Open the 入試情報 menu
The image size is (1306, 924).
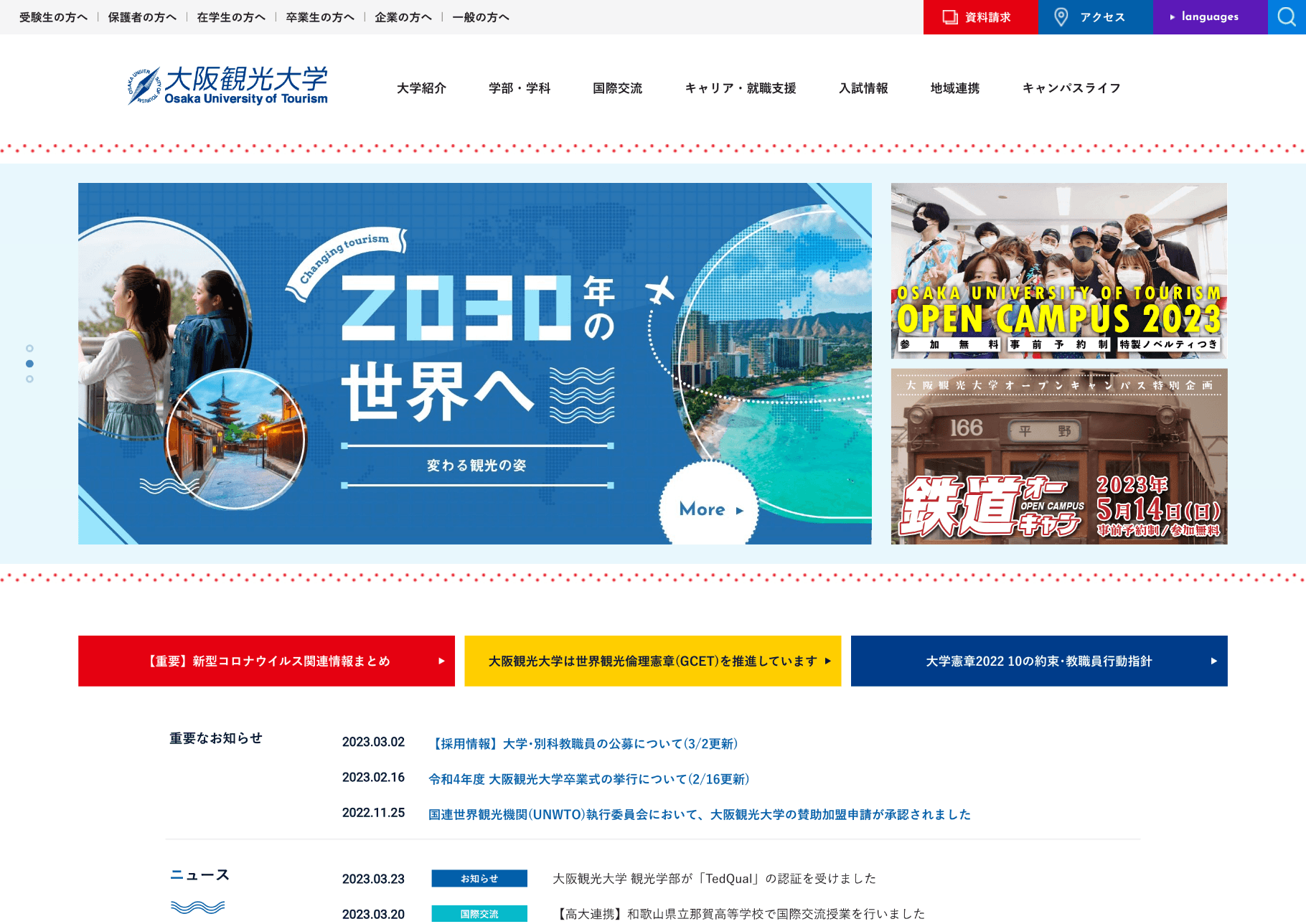pos(863,88)
